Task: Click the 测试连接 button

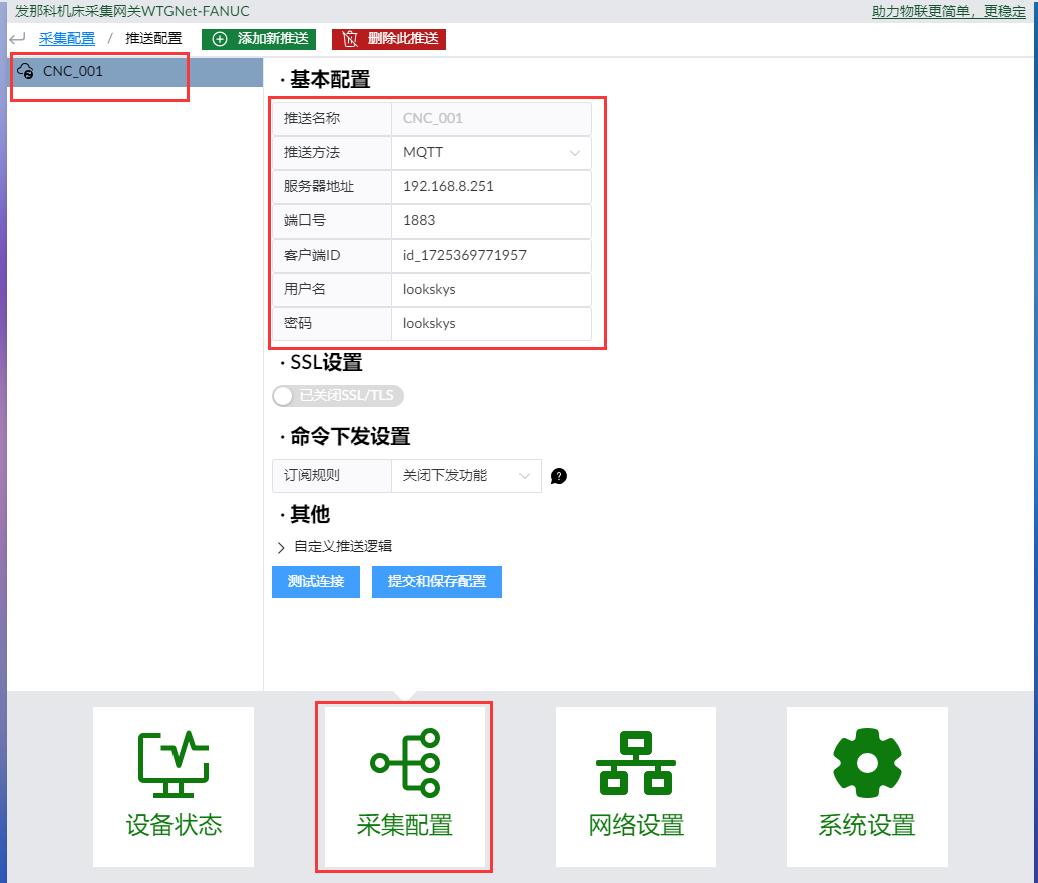Action: tap(316, 582)
